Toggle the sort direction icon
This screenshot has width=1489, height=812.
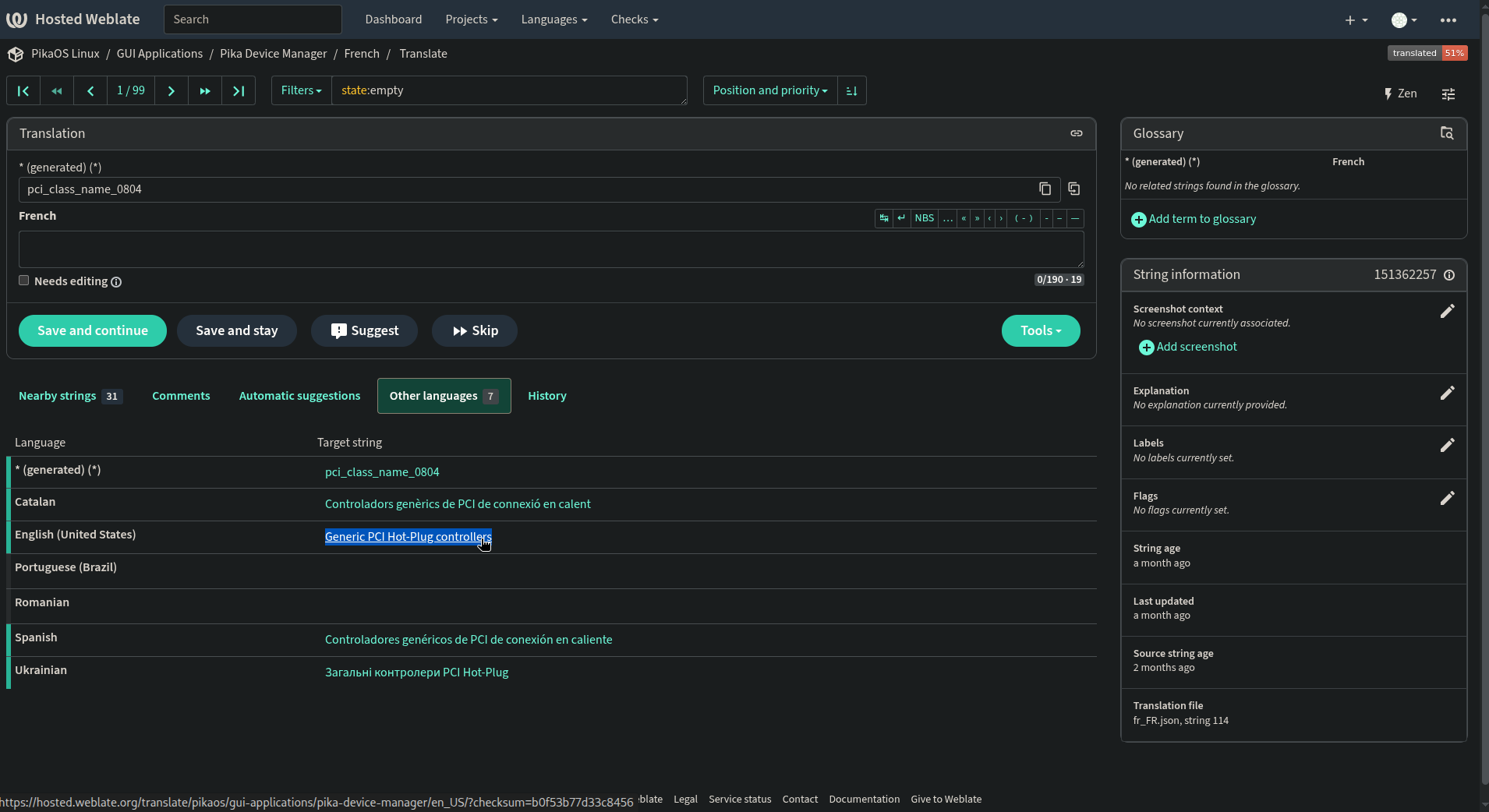tap(852, 90)
